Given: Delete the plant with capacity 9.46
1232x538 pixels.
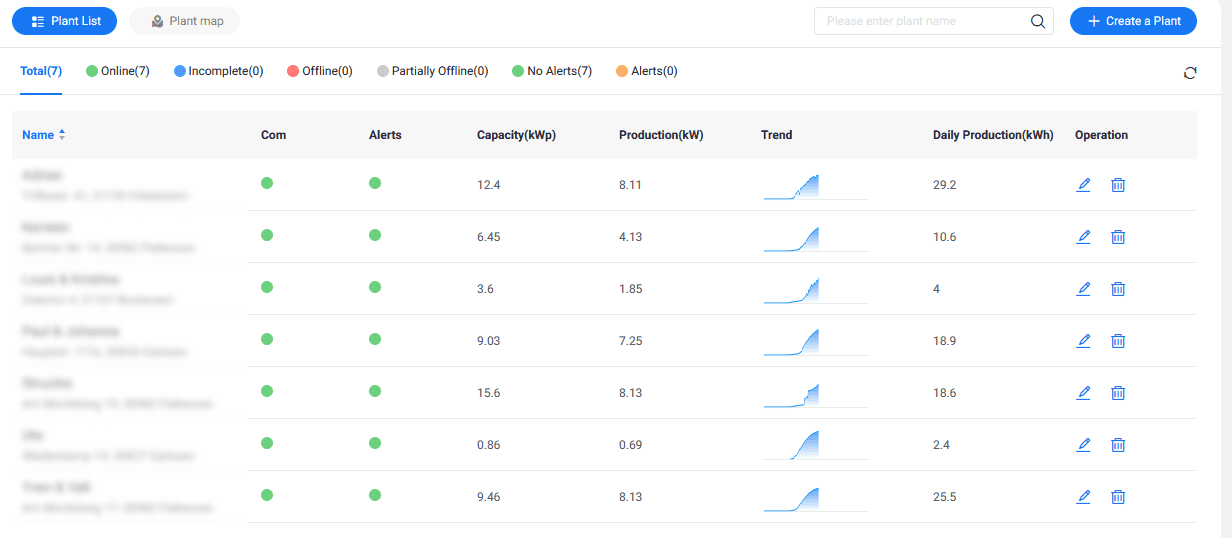Looking at the screenshot, I should pyautogui.click(x=1118, y=497).
